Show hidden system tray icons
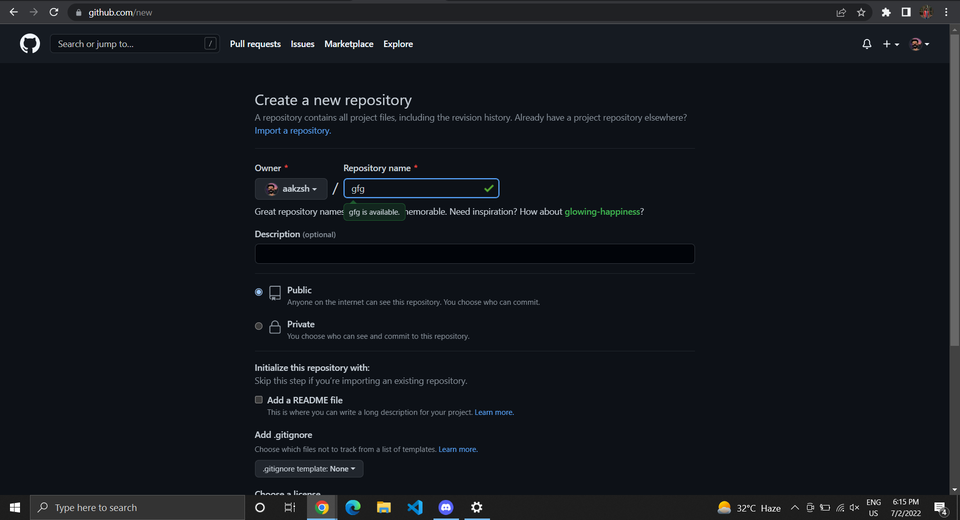 click(x=795, y=508)
